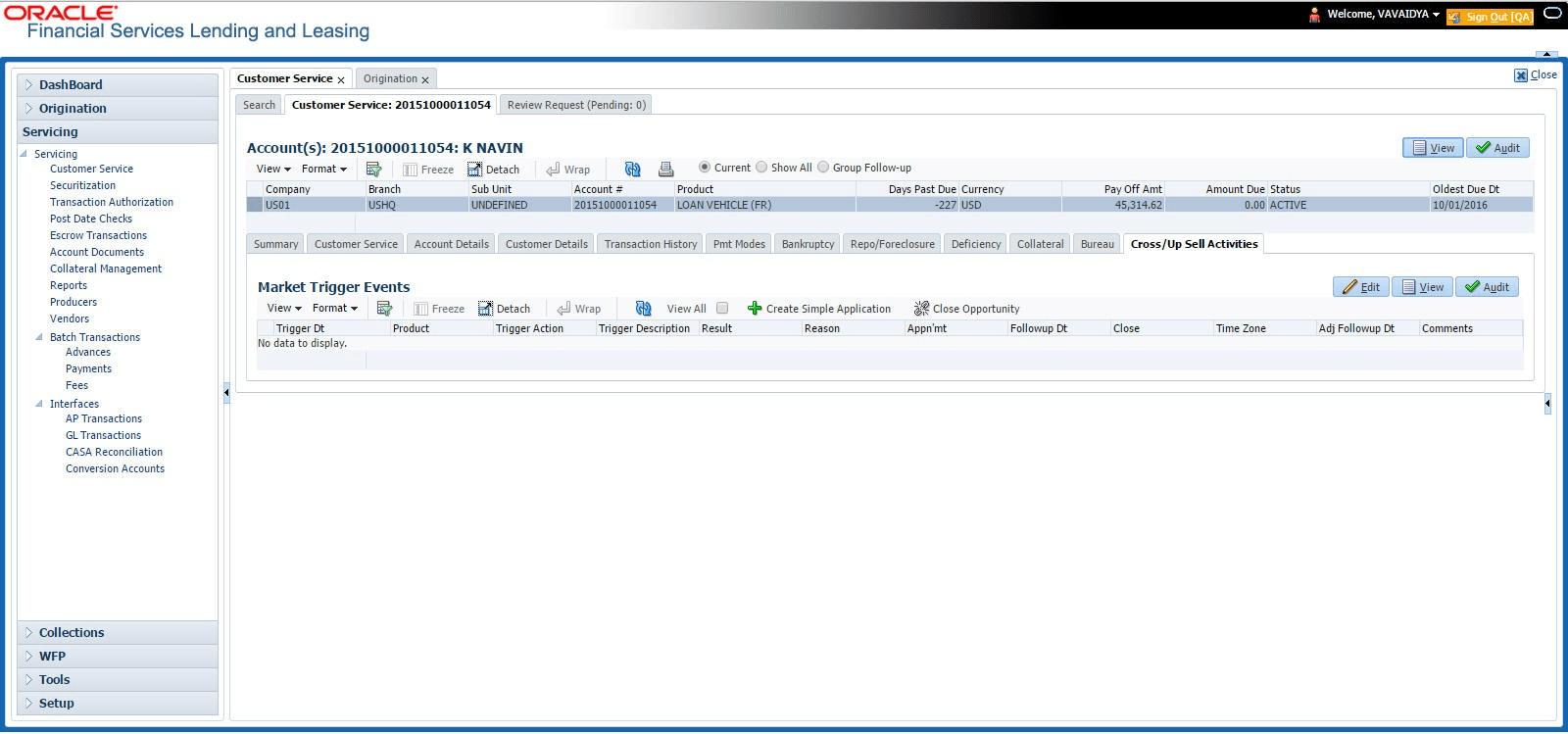This screenshot has height=734, width=1568.
Task: Expand the Setup navigation section
Action: point(28,704)
